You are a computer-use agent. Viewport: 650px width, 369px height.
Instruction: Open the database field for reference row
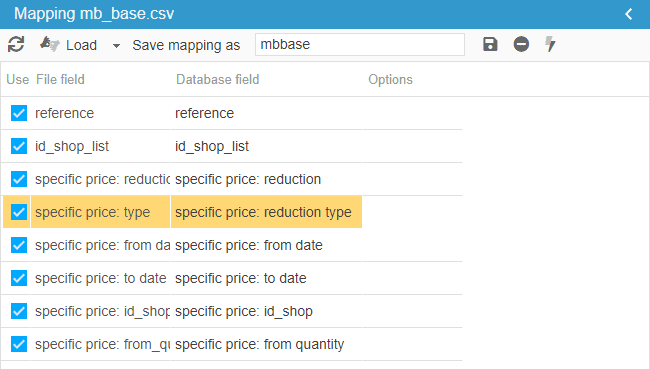[266, 113]
